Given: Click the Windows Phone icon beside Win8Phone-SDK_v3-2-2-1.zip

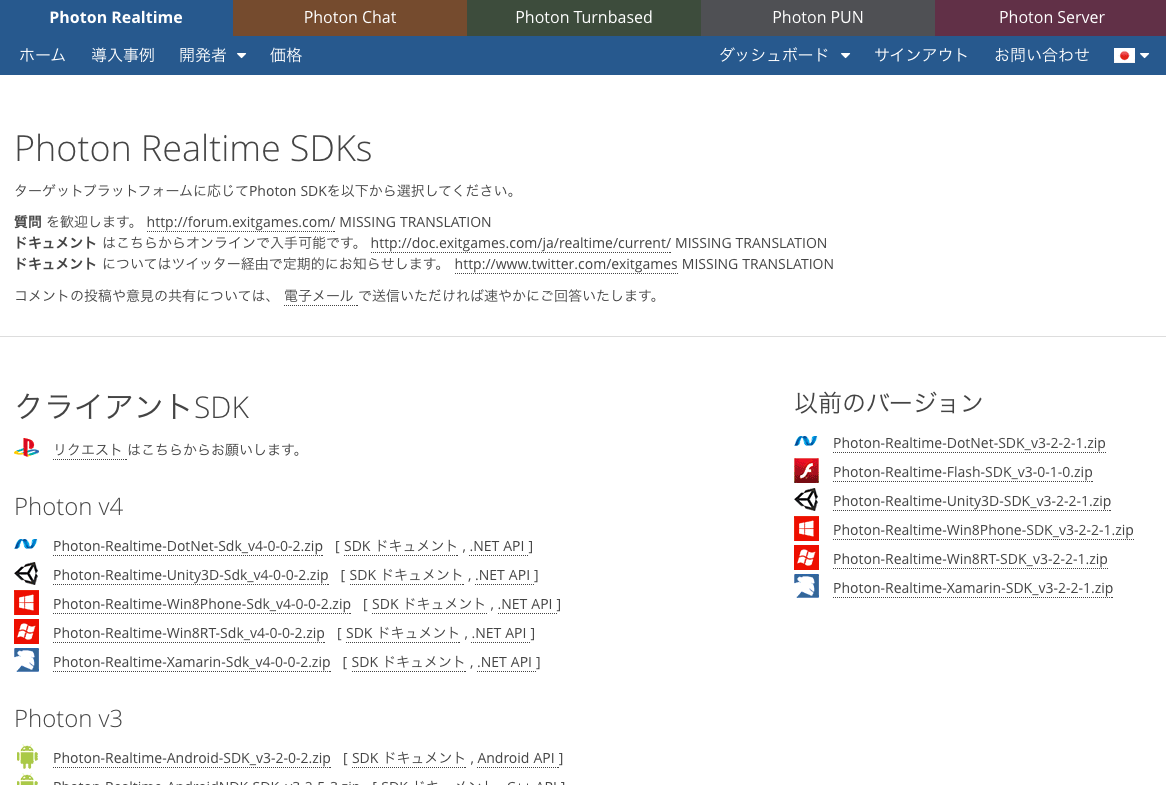Looking at the screenshot, I should [806, 529].
